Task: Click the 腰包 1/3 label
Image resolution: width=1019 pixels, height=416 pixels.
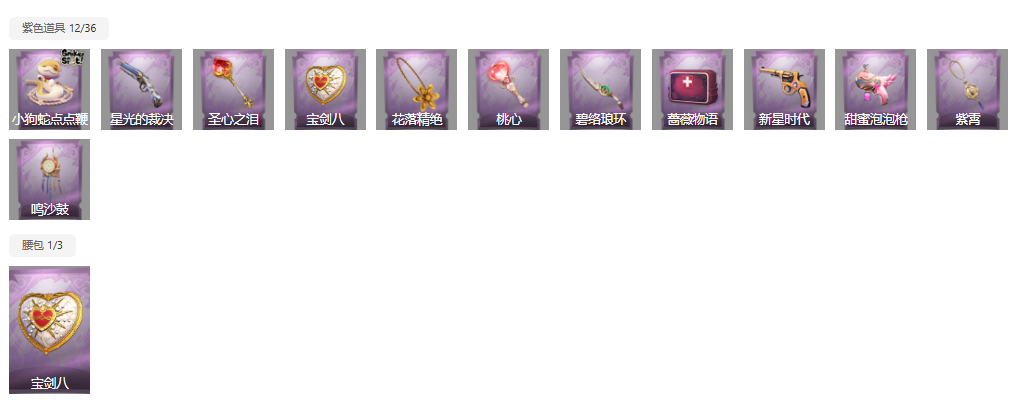Action: pos(42,245)
